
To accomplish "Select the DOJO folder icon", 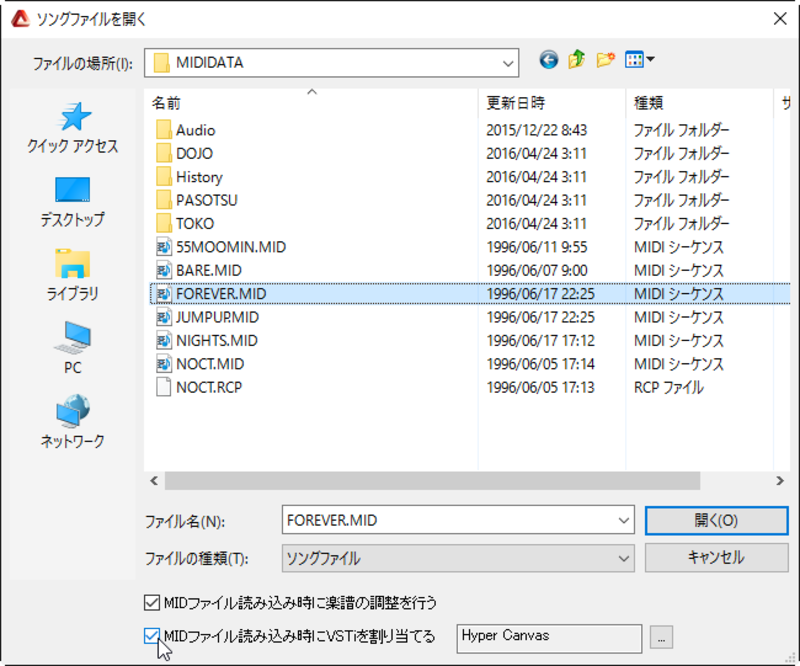I will (163, 154).
